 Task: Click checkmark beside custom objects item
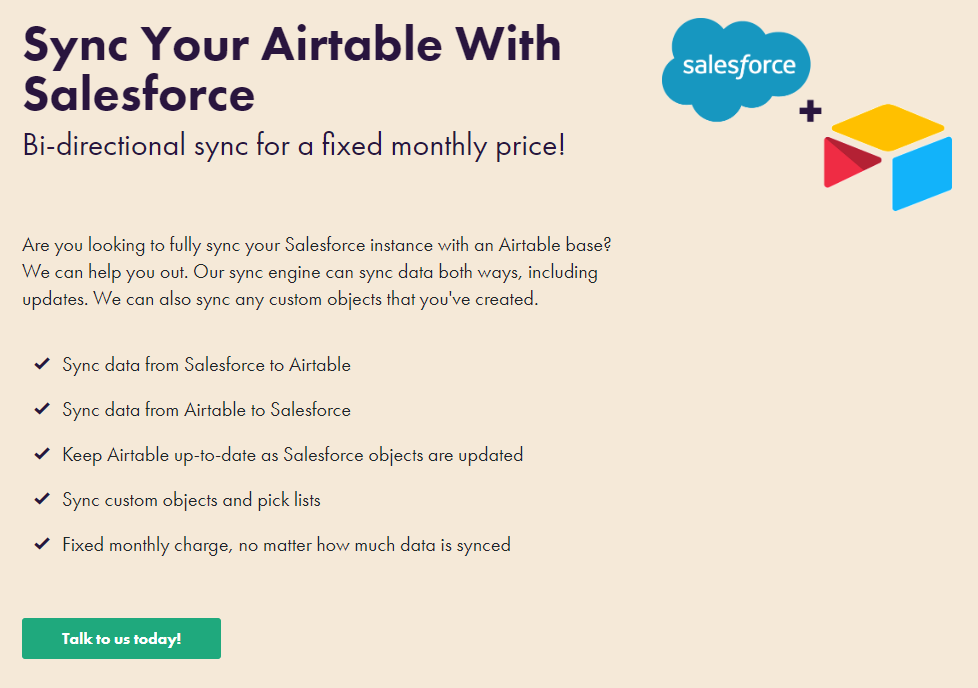click(42, 499)
